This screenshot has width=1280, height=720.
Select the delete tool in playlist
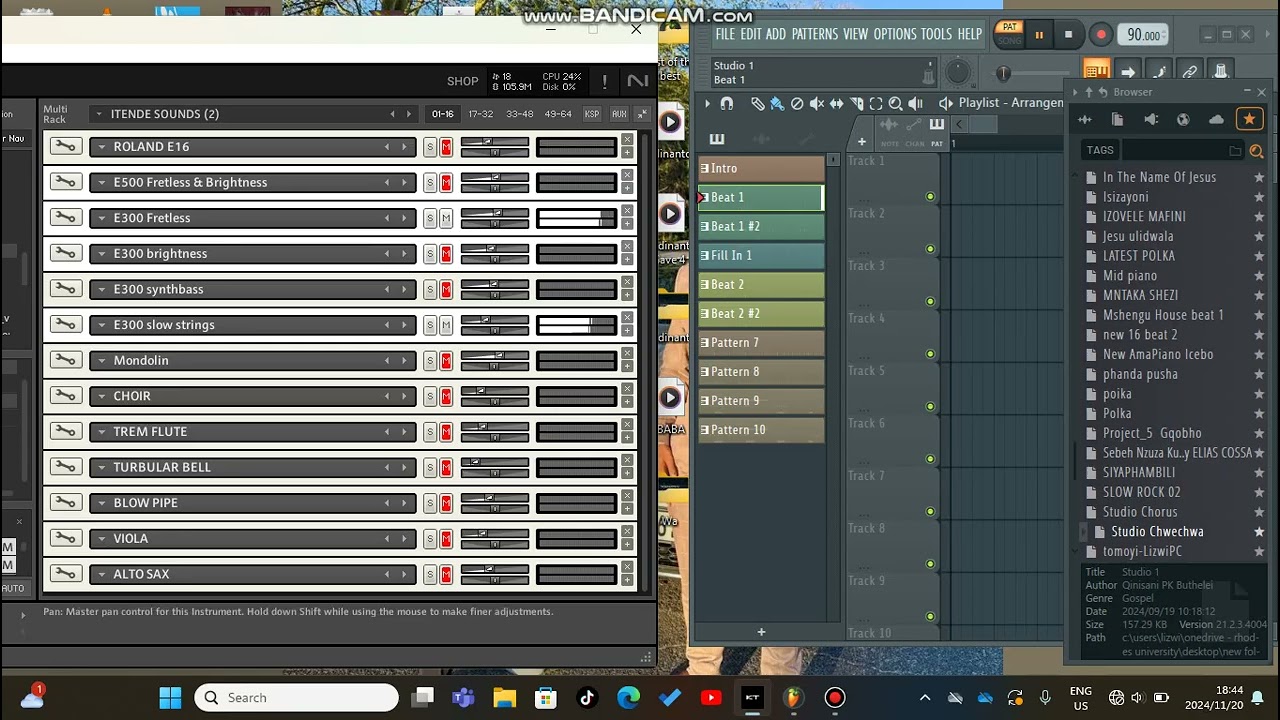click(797, 103)
